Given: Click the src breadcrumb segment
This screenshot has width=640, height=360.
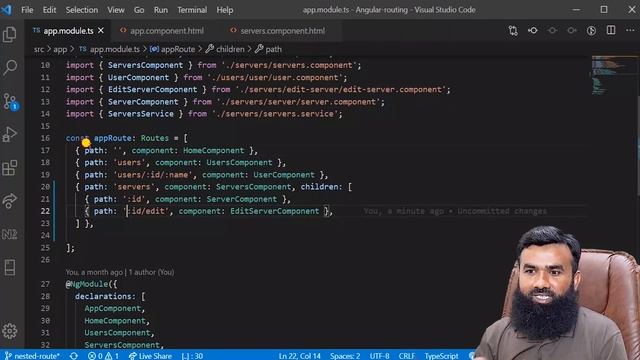Looking at the screenshot, I should click(x=39, y=49).
